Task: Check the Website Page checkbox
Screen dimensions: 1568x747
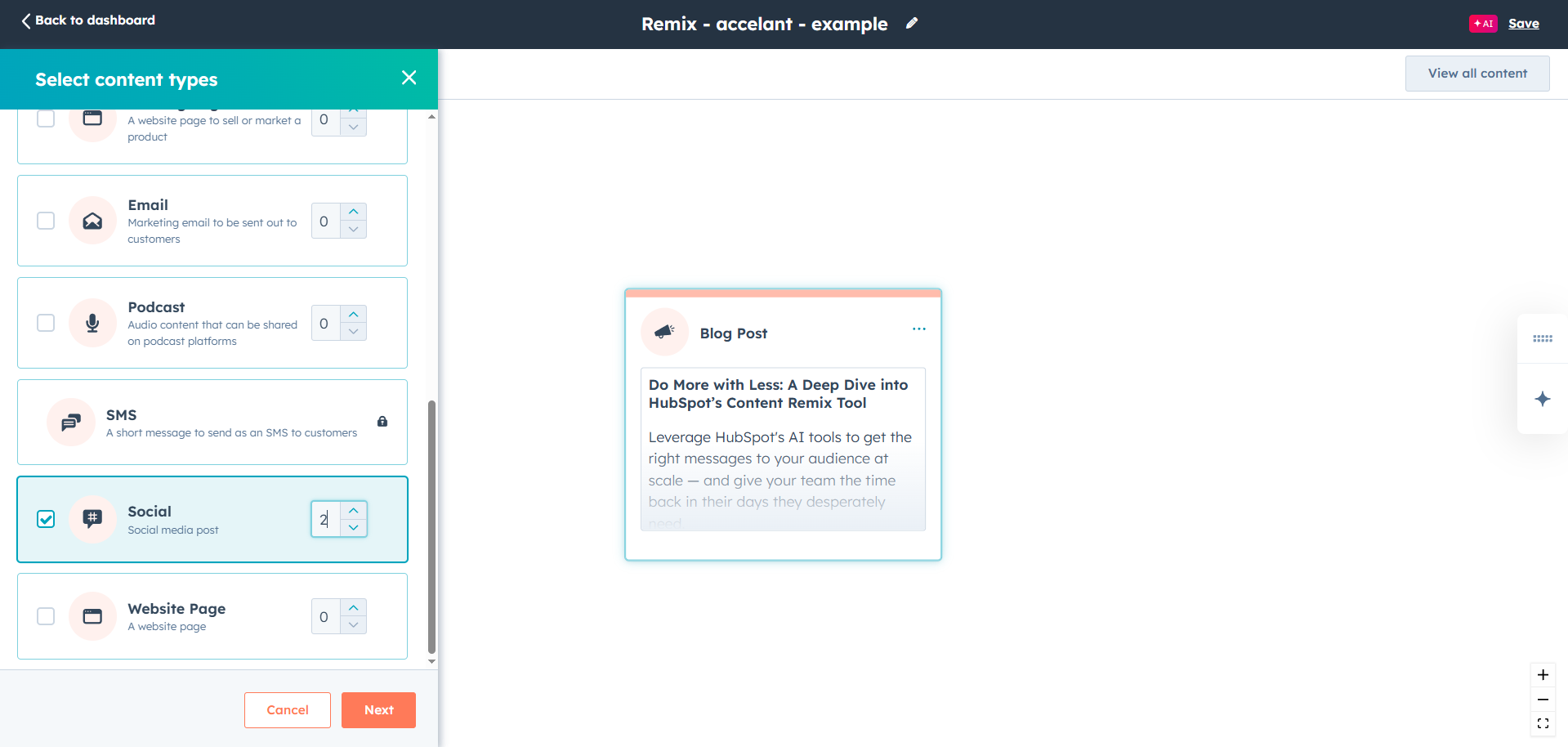Action: (x=46, y=616)
